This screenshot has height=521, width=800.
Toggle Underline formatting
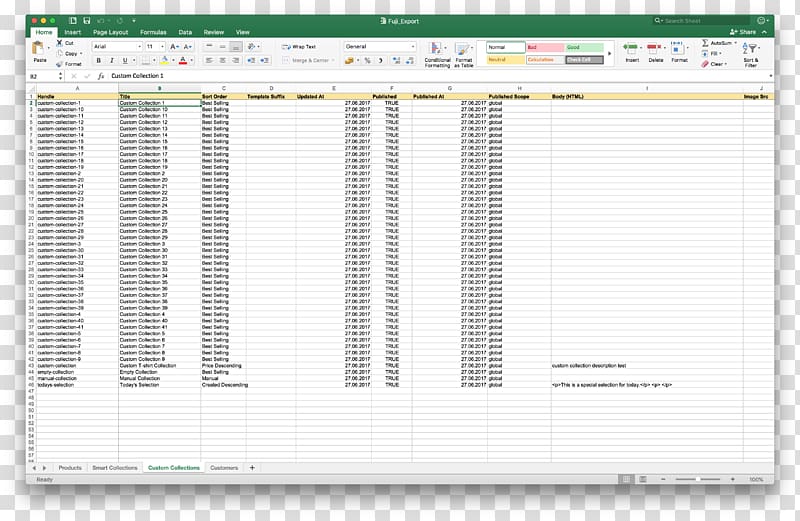click(x=125, y=60)
